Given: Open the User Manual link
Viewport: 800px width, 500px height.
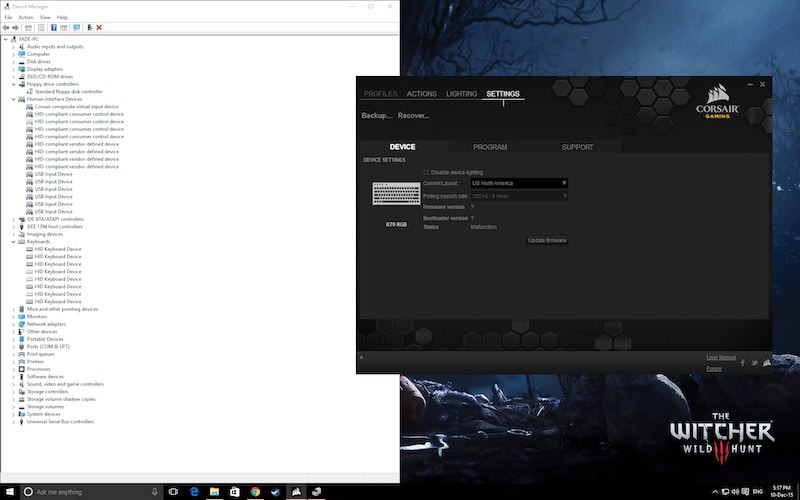Looking at the screenshot, I should 721,358.
